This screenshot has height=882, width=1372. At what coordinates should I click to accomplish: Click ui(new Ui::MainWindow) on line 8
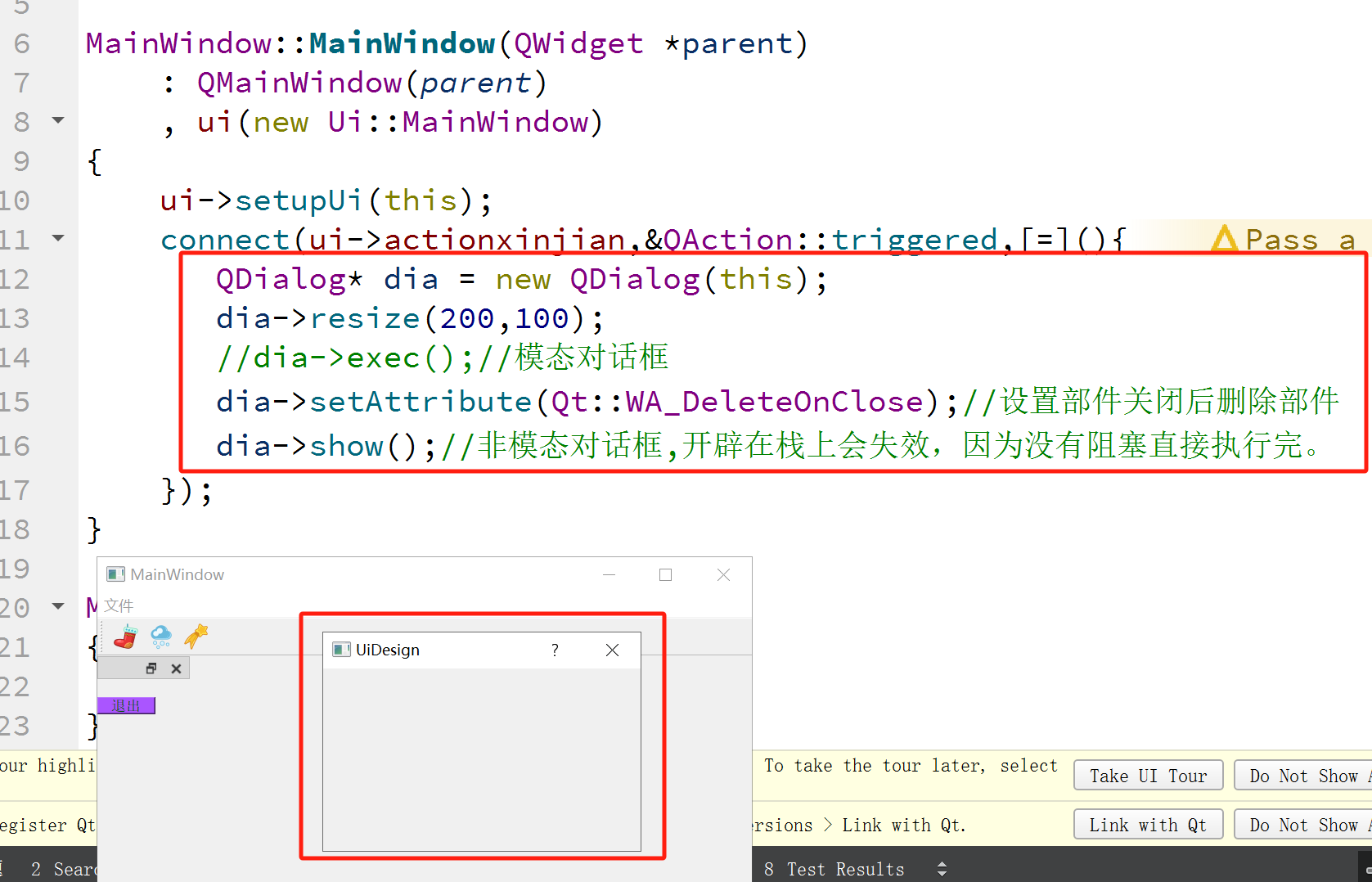tap(399, 122)
